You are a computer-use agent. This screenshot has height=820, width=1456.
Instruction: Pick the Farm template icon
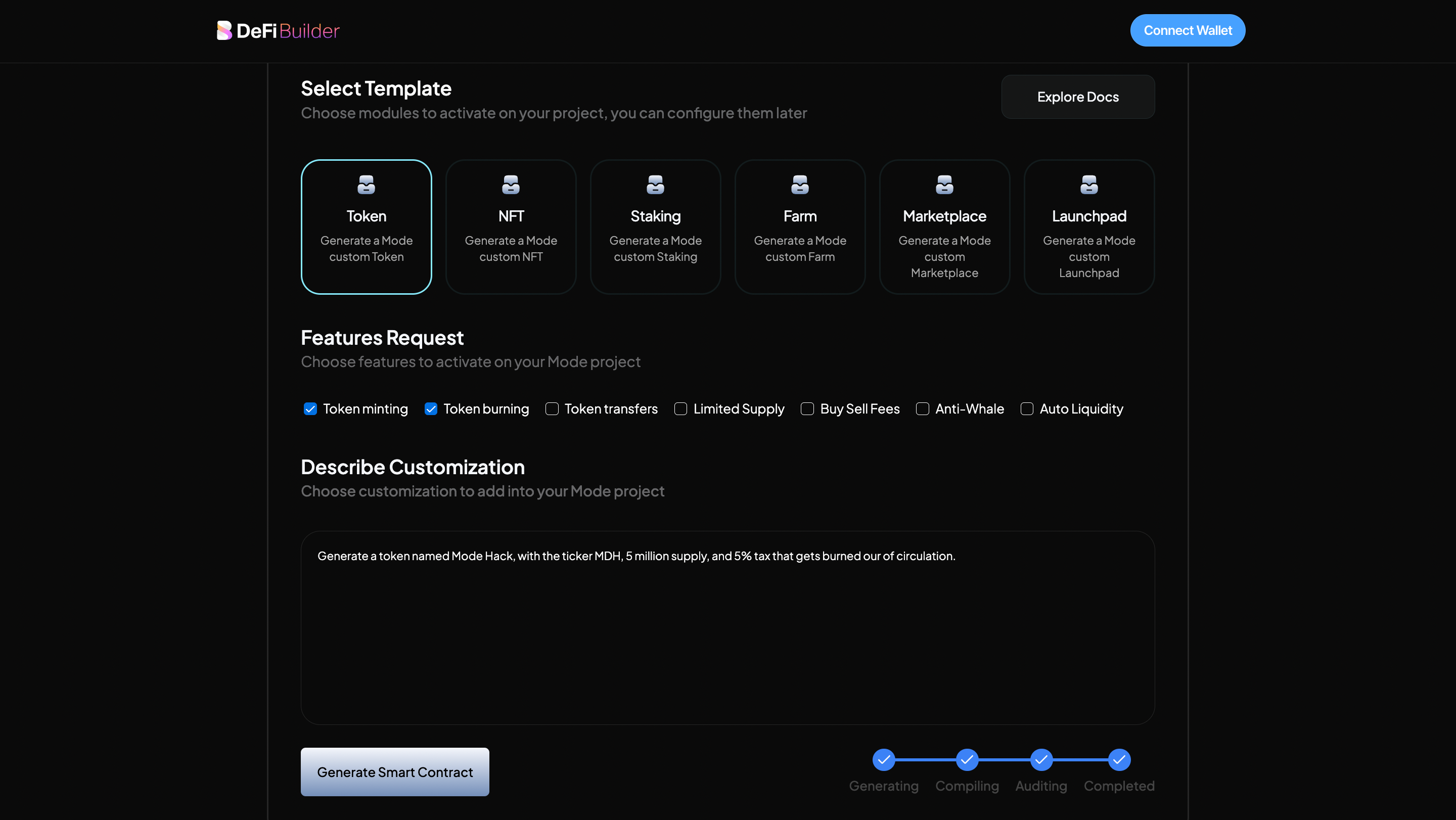click(x=800, y=185)
